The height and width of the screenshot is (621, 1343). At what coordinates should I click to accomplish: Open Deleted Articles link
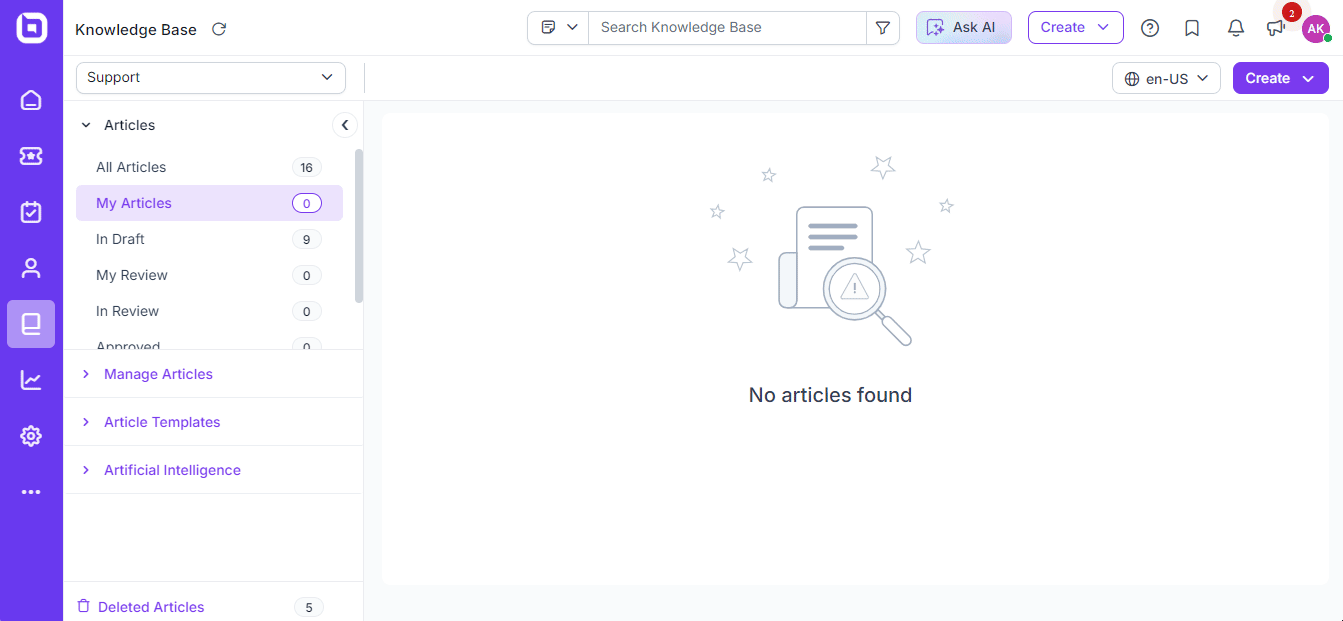151,607
